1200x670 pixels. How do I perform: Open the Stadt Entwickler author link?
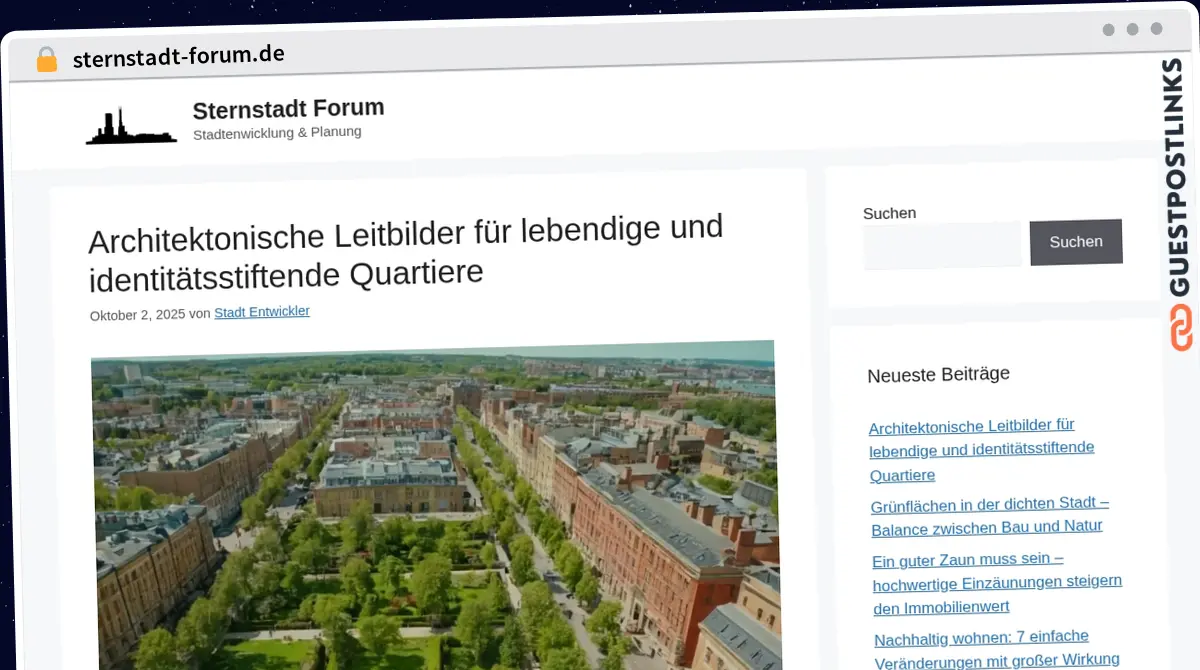tap(262, 312)
